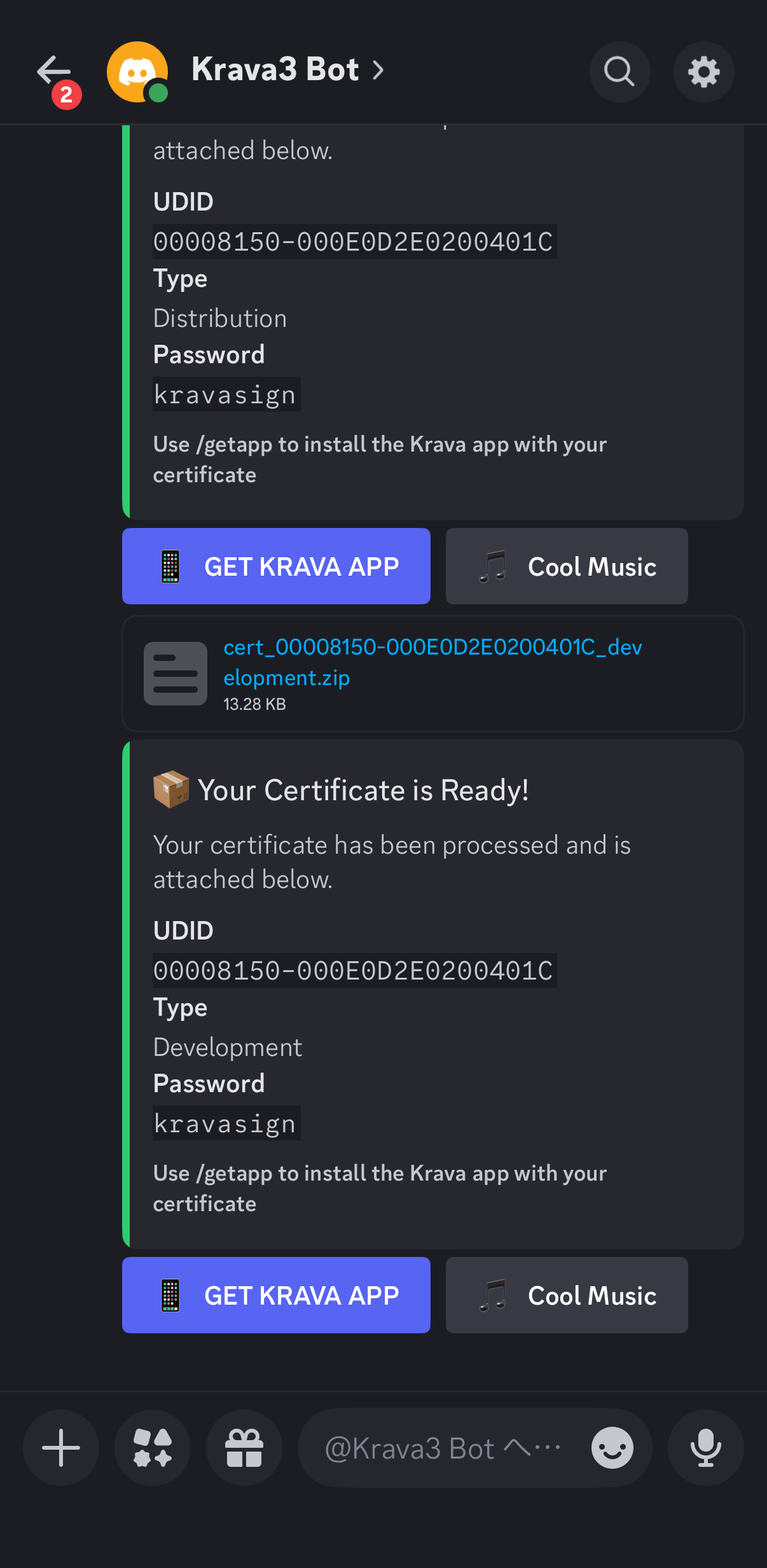
Task: Expand Krava3 Bot header chevron
Action: tap(378, 70)
